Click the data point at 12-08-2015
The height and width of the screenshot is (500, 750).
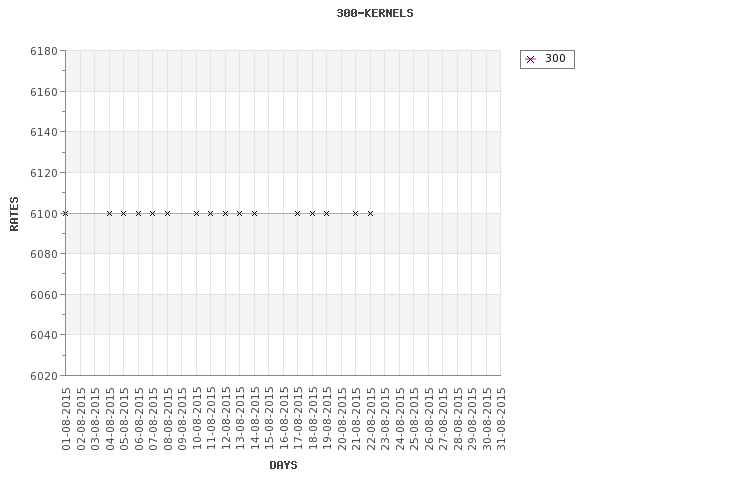225,213
